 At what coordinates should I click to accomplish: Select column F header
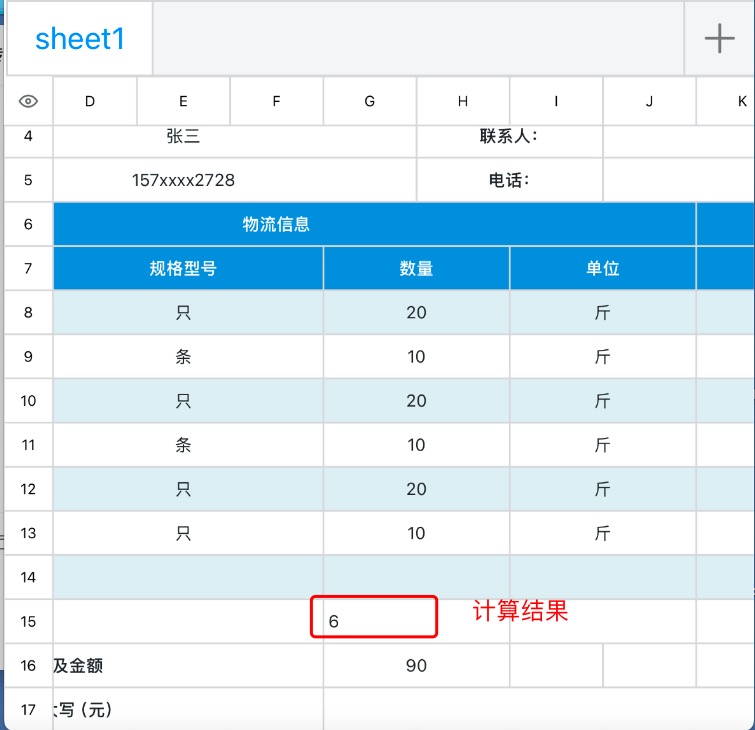277,101
